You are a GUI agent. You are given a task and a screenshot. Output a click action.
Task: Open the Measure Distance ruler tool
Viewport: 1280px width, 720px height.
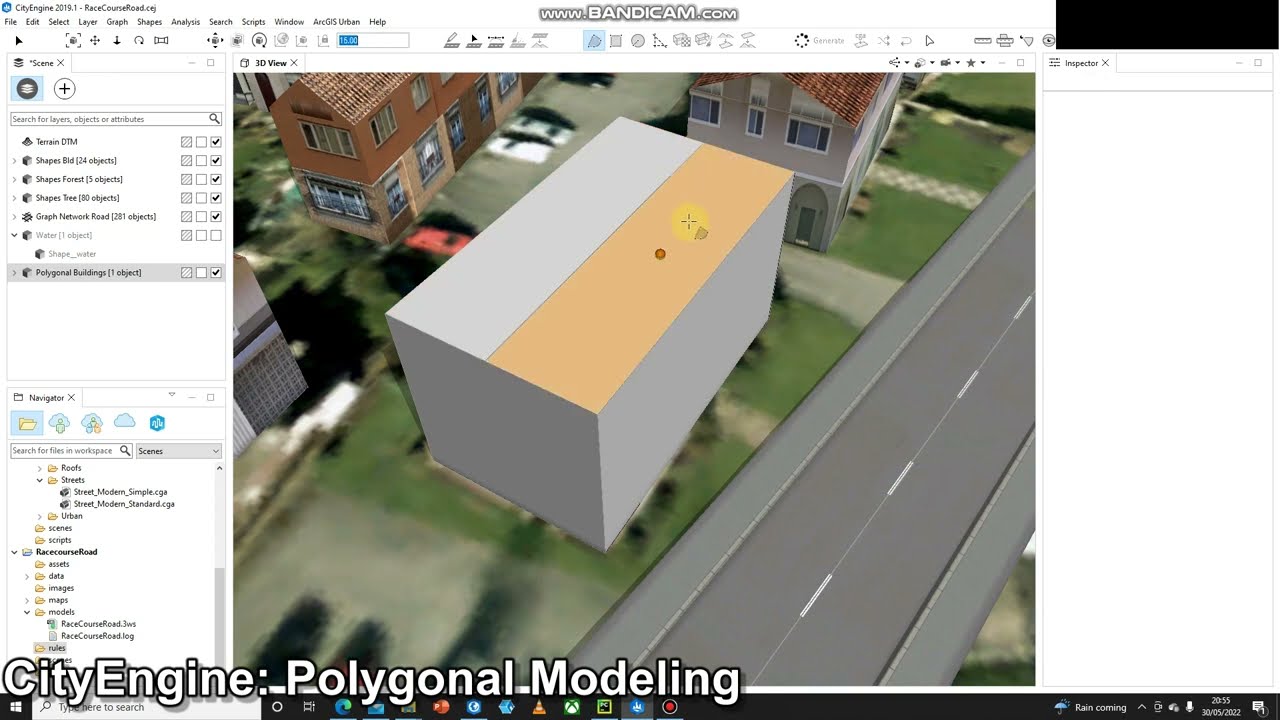(x=983, y=41)
